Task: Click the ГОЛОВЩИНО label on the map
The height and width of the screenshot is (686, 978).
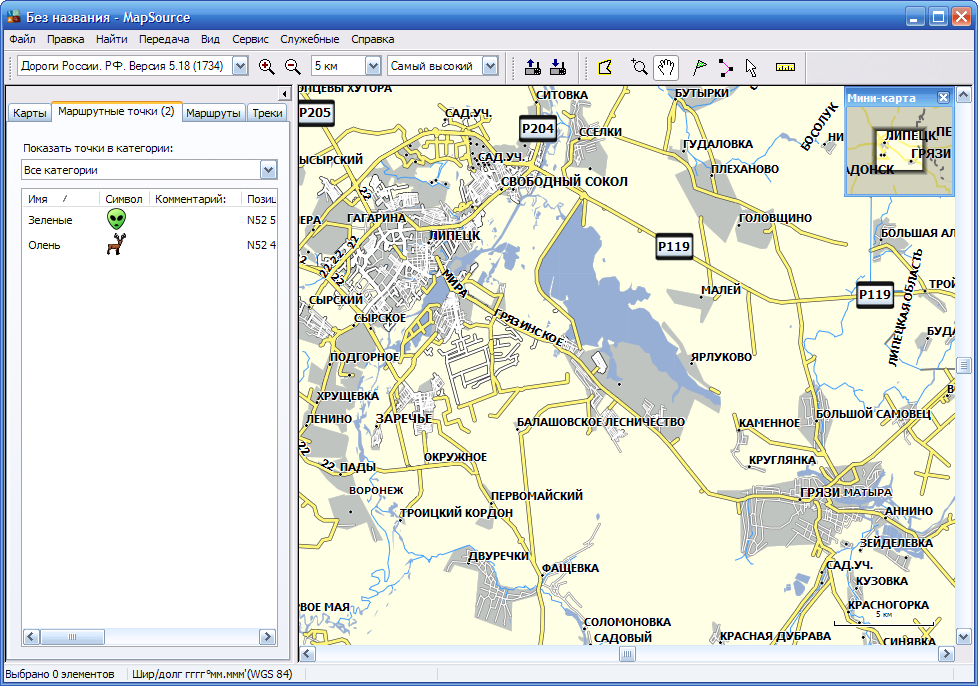Action: pos(775,218)
